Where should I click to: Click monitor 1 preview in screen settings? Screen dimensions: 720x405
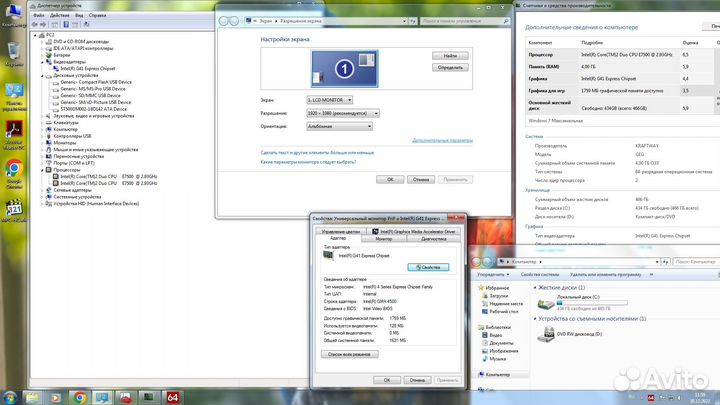pos(344,69)
